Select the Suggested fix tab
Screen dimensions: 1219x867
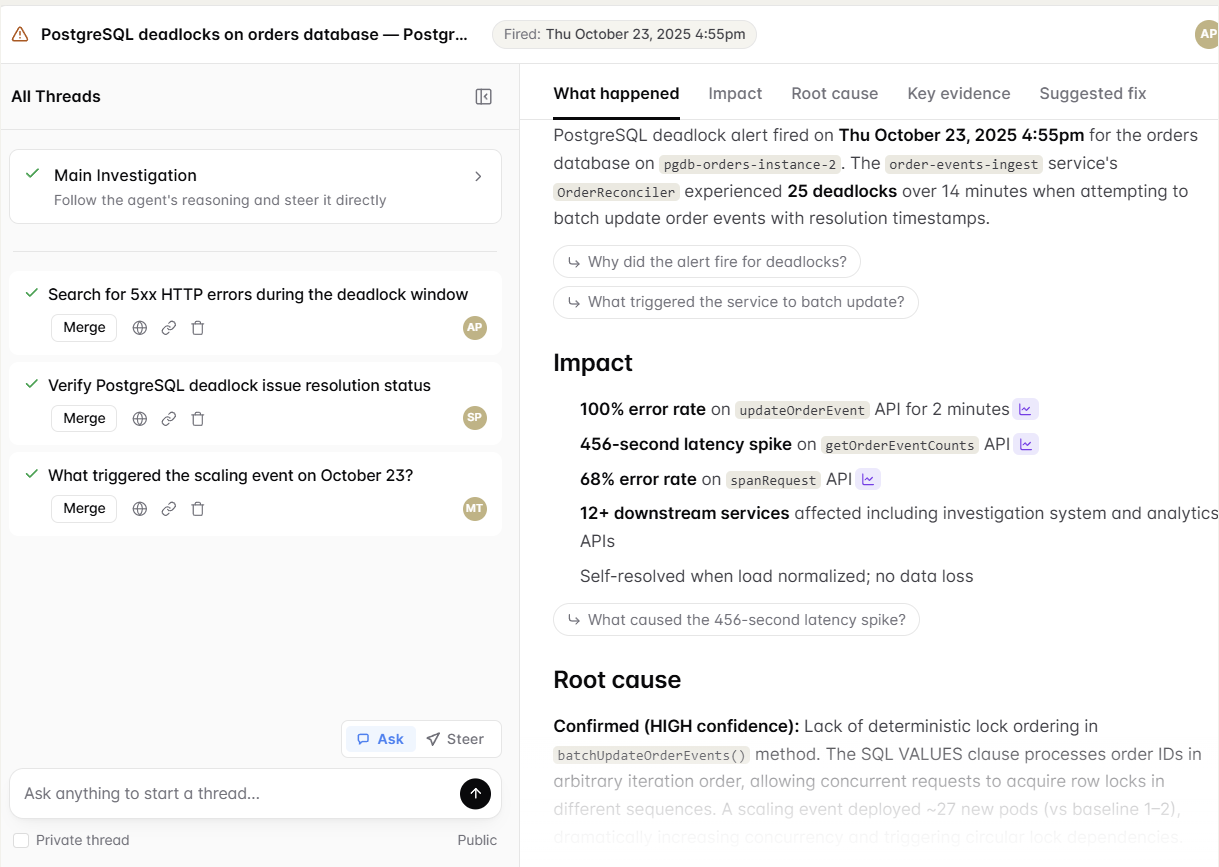[x=1092, y=93]
